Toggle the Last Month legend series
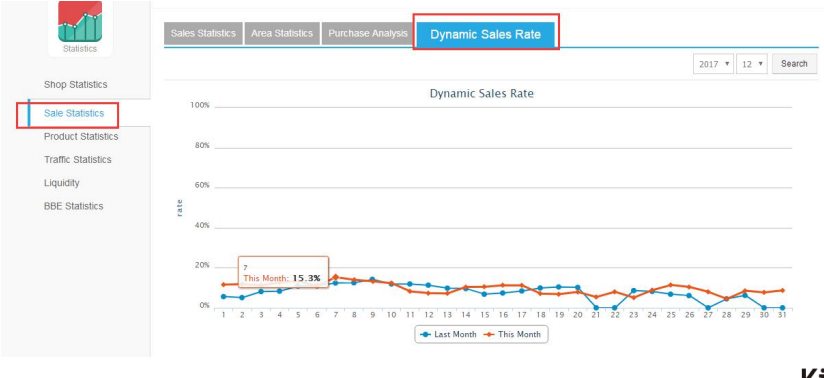Viewport: 824px width, 378px height. 449,334
